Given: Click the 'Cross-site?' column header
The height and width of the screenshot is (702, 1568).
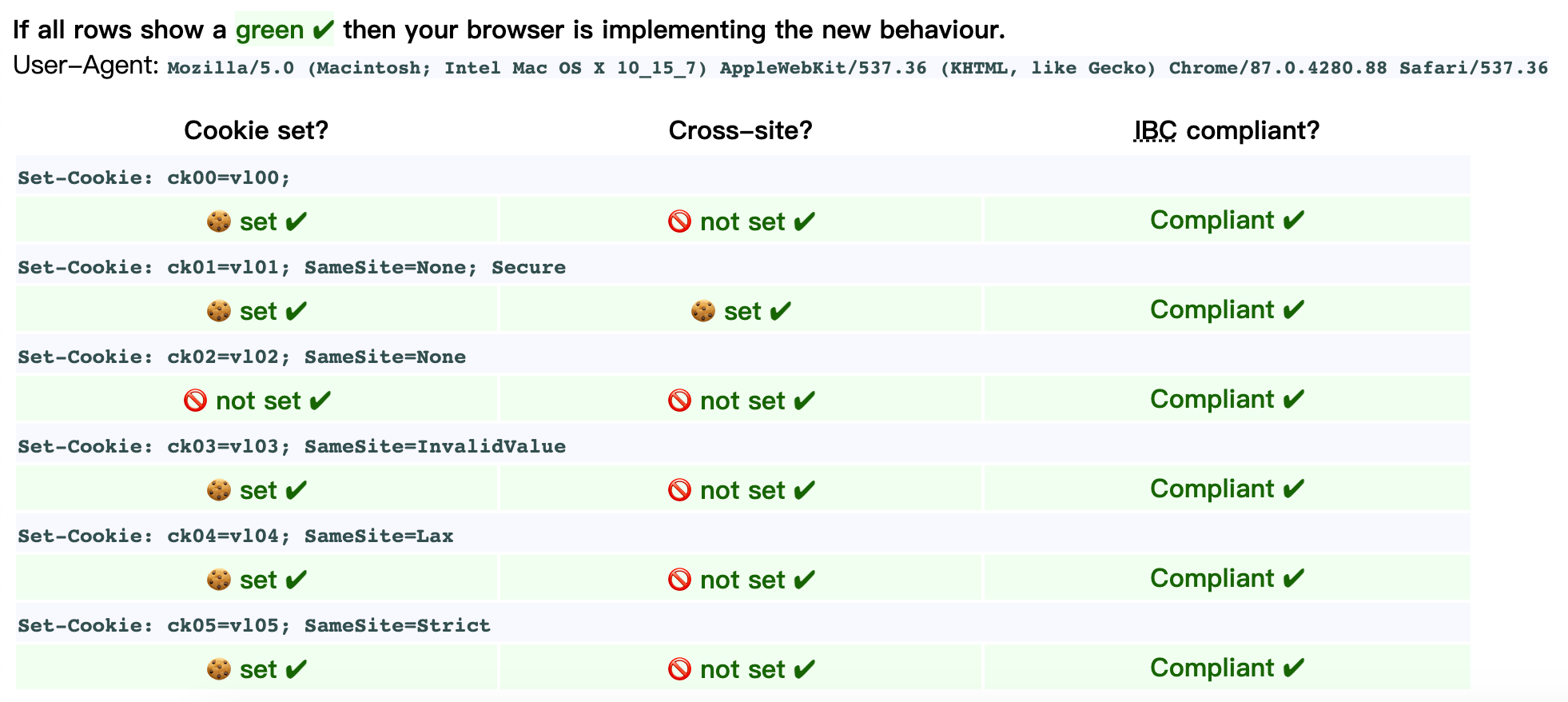Looking at the screenshot, I should 740,130.
